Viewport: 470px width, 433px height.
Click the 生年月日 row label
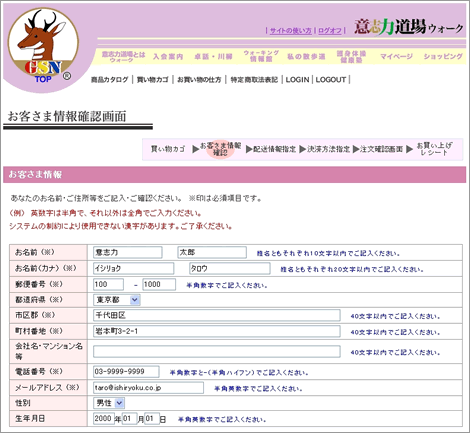(30, 419)
